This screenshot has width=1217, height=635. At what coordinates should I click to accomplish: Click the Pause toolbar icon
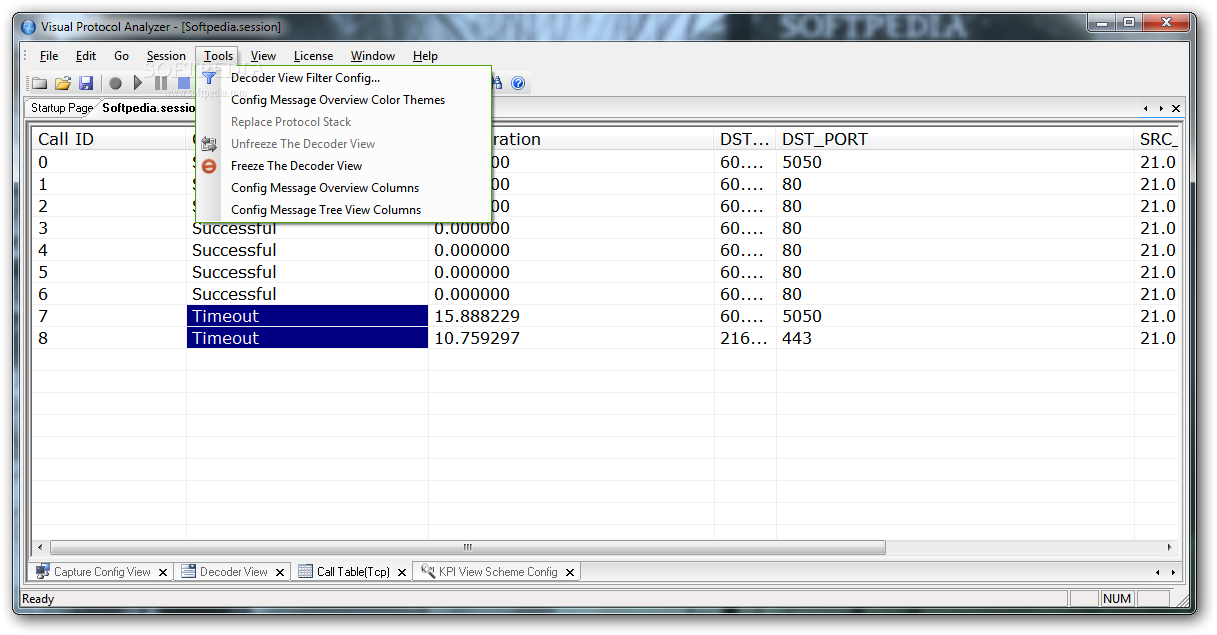[x=161, y=83]
